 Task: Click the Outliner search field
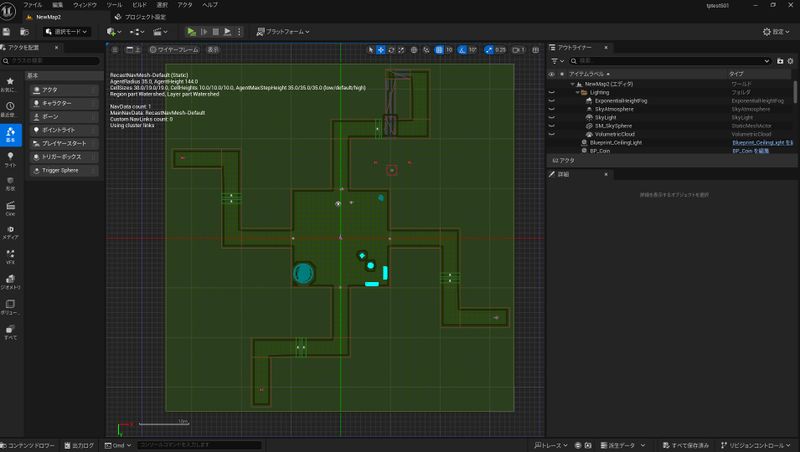coord(670,61)
